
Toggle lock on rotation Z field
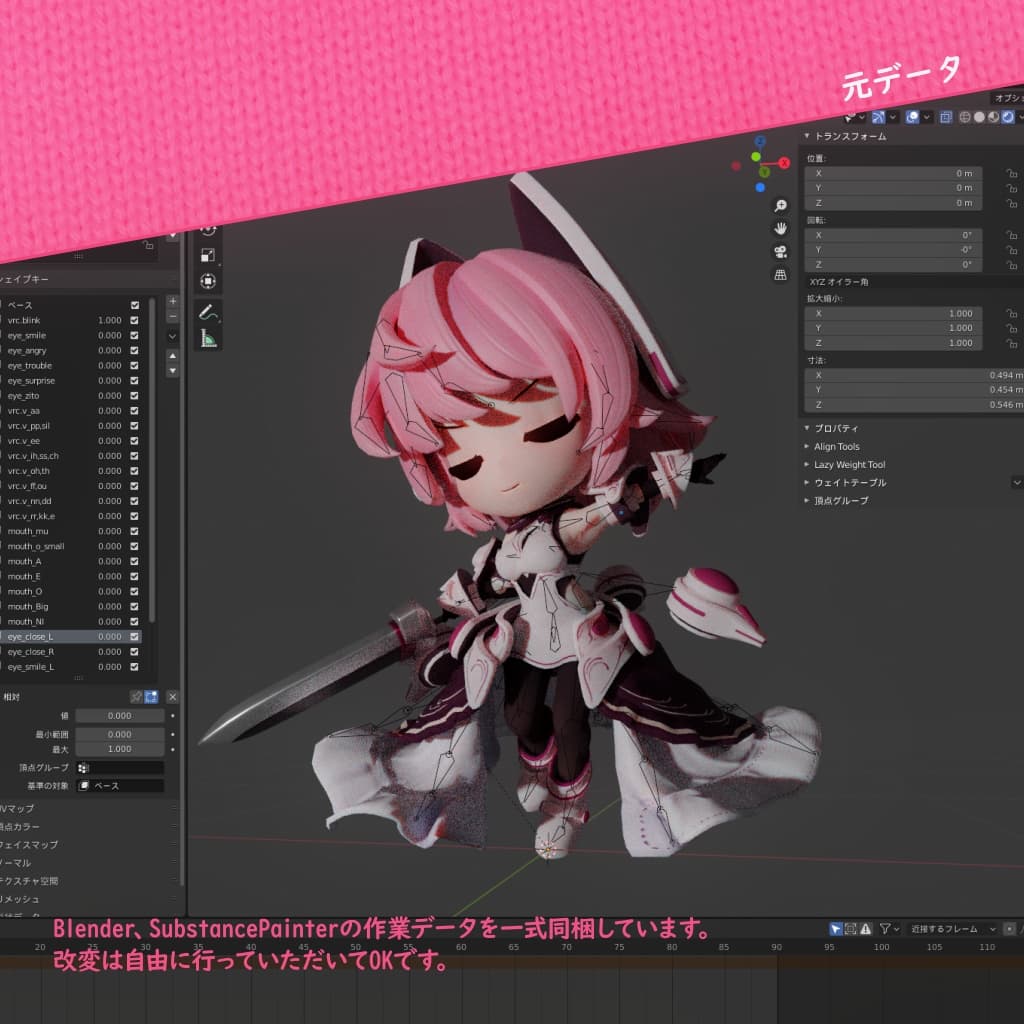click(1012, 264)
